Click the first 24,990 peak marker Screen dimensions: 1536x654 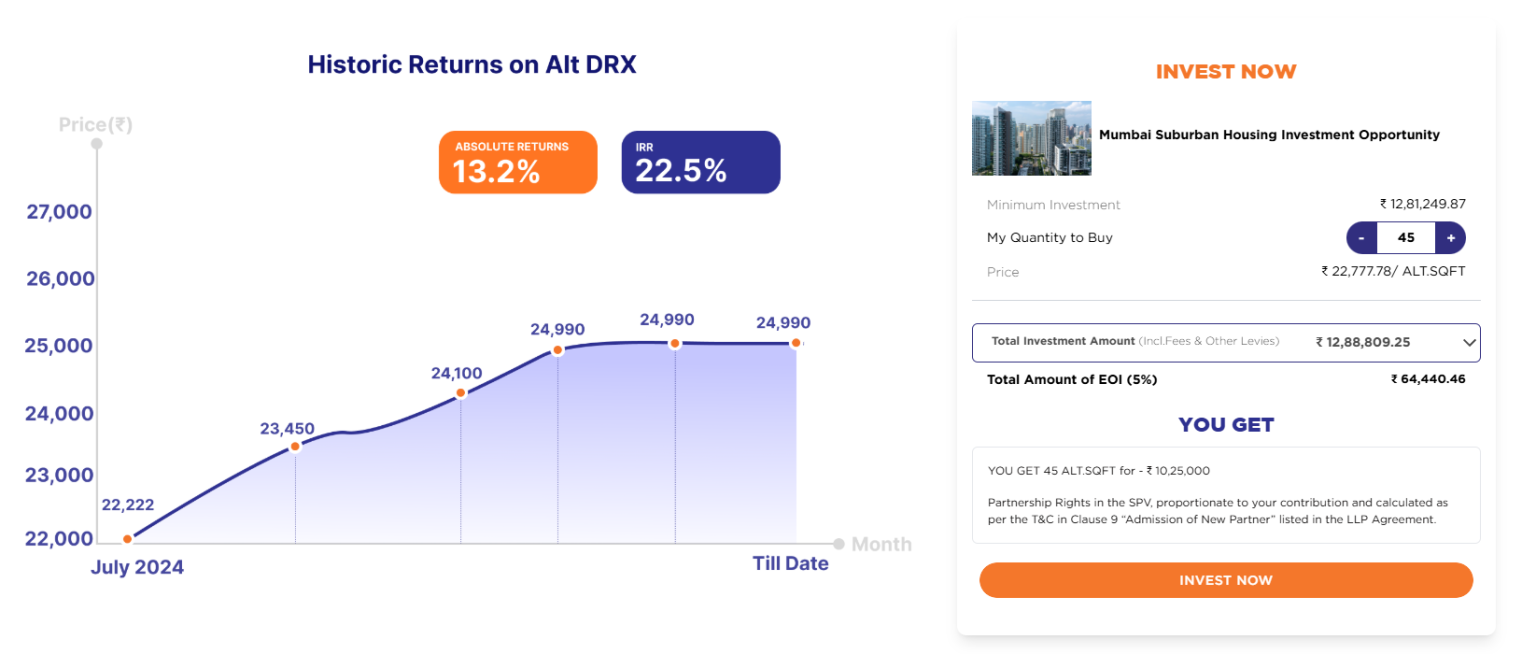557,350
